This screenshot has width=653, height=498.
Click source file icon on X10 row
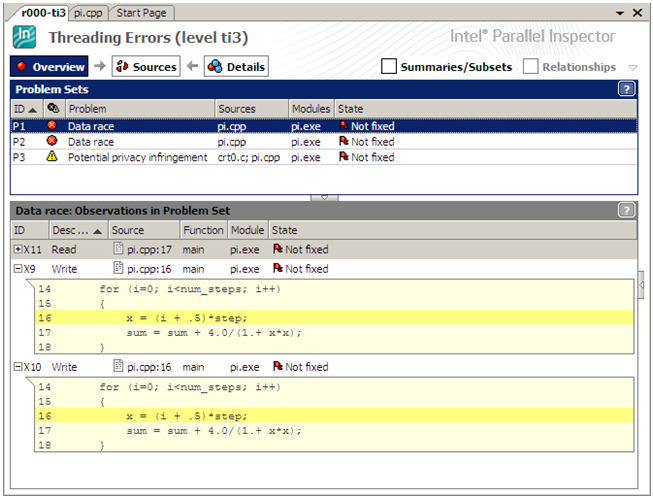pos(118,366)
